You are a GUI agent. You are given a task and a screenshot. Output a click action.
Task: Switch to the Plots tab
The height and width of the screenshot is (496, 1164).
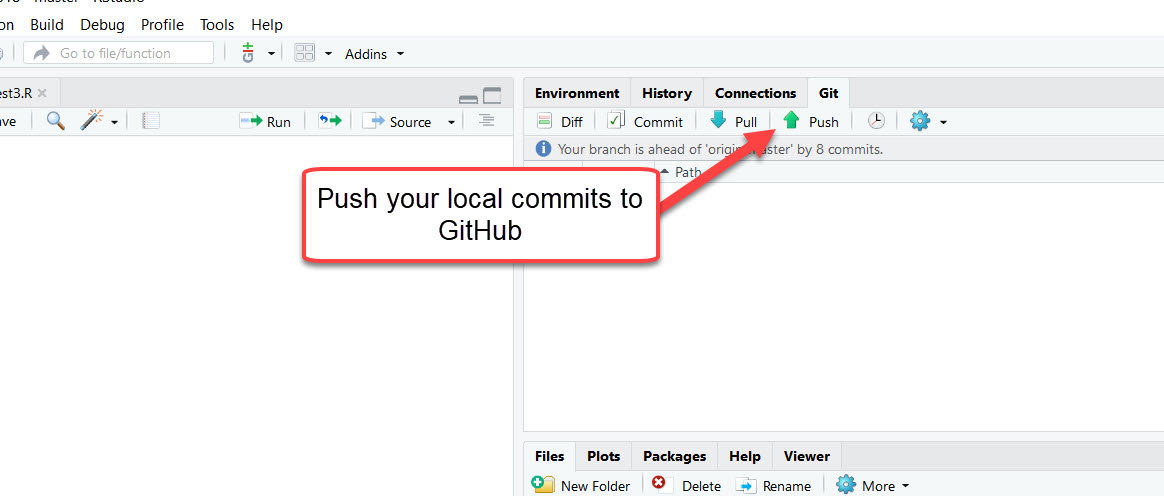coord(604,456)
